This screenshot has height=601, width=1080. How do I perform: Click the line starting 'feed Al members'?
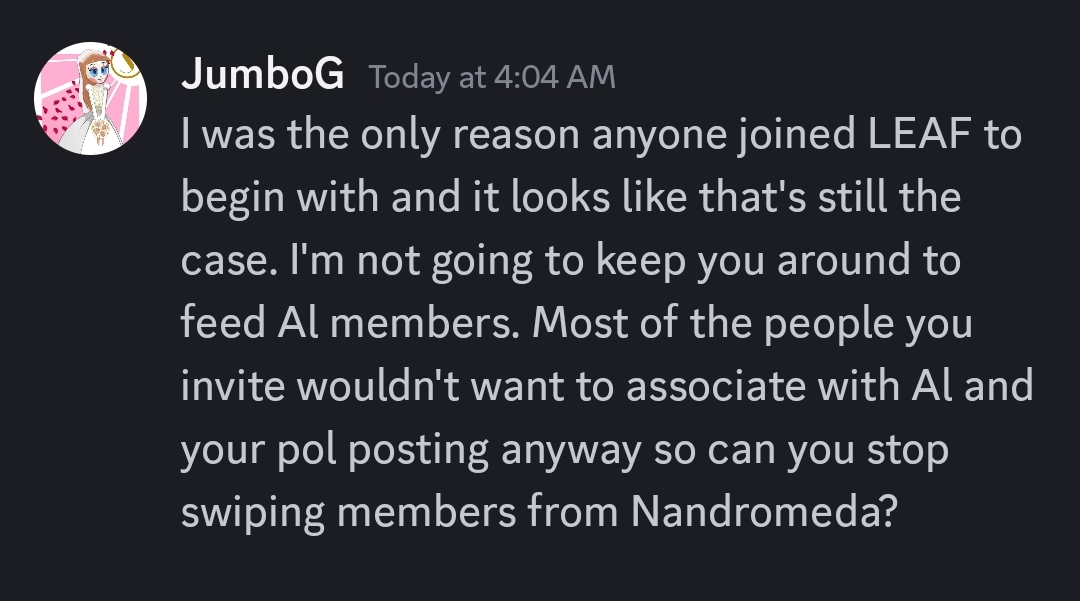(577, 323)
